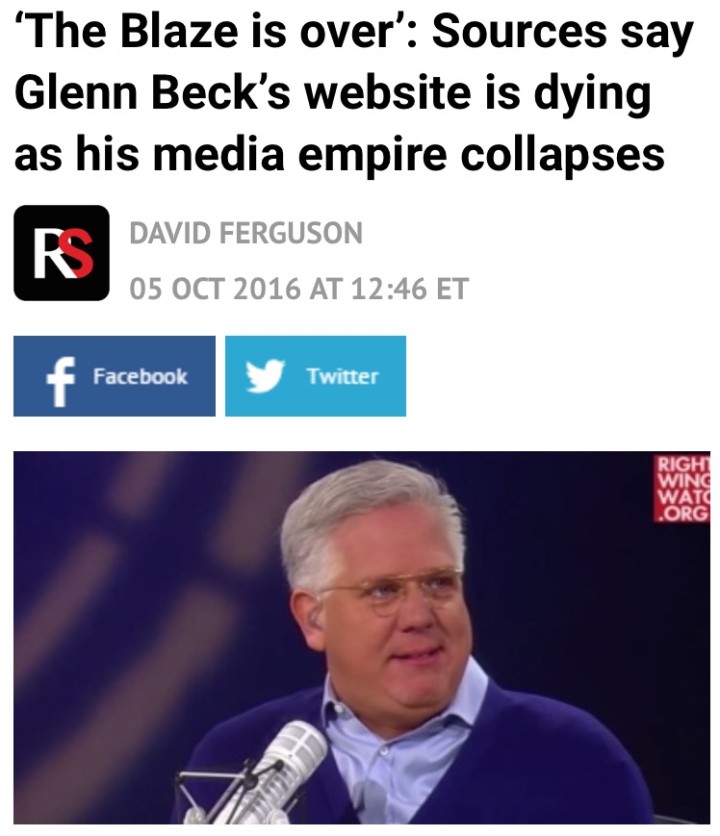Click the Twitter bird icon

click(265, 376)
